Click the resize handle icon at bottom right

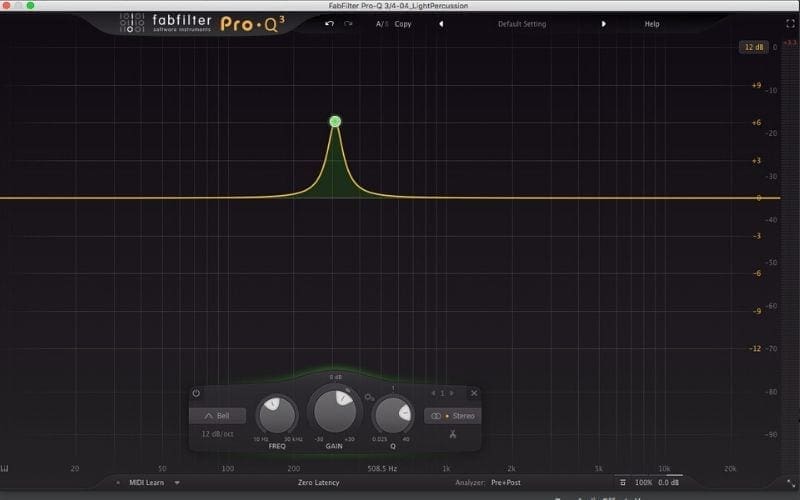[x=791, y=483]
